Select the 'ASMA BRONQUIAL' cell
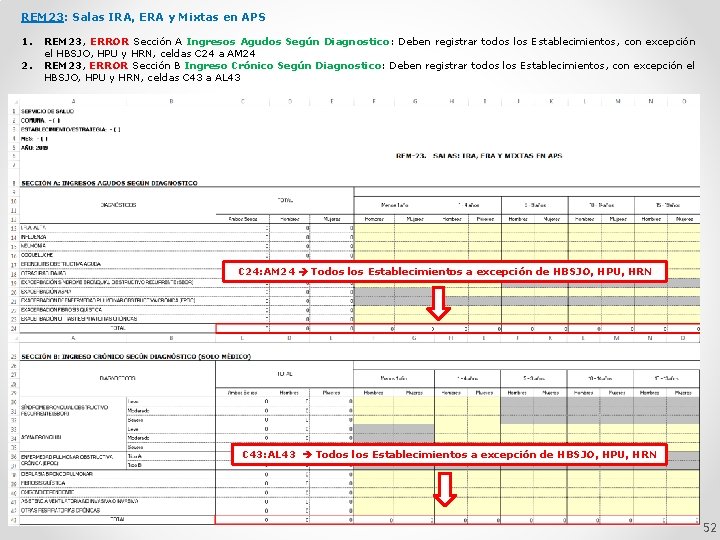 click(x=41, y=437)
